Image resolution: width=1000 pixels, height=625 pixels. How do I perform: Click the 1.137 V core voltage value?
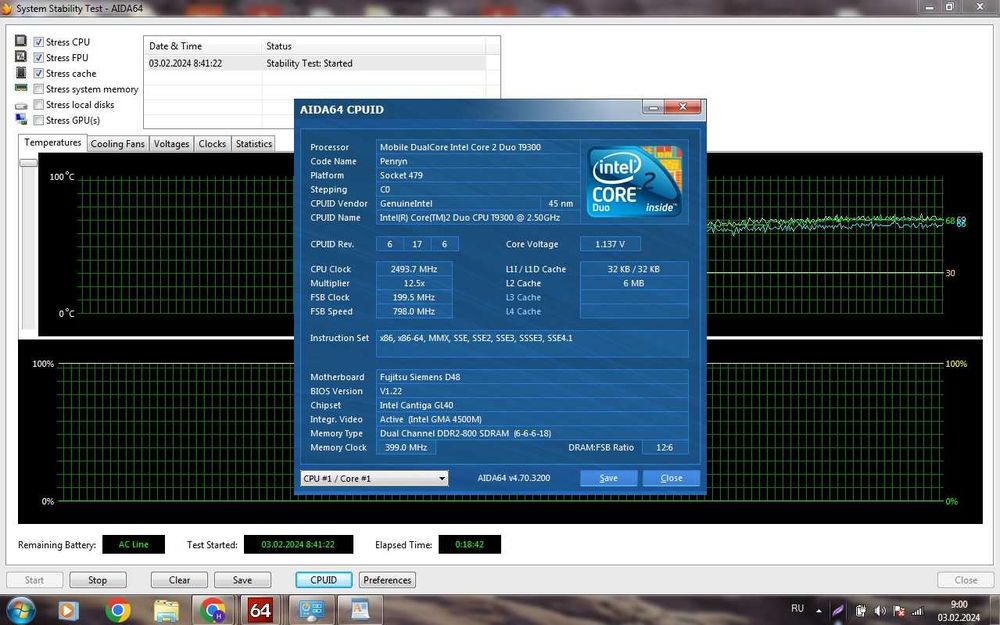pos(610,244)
